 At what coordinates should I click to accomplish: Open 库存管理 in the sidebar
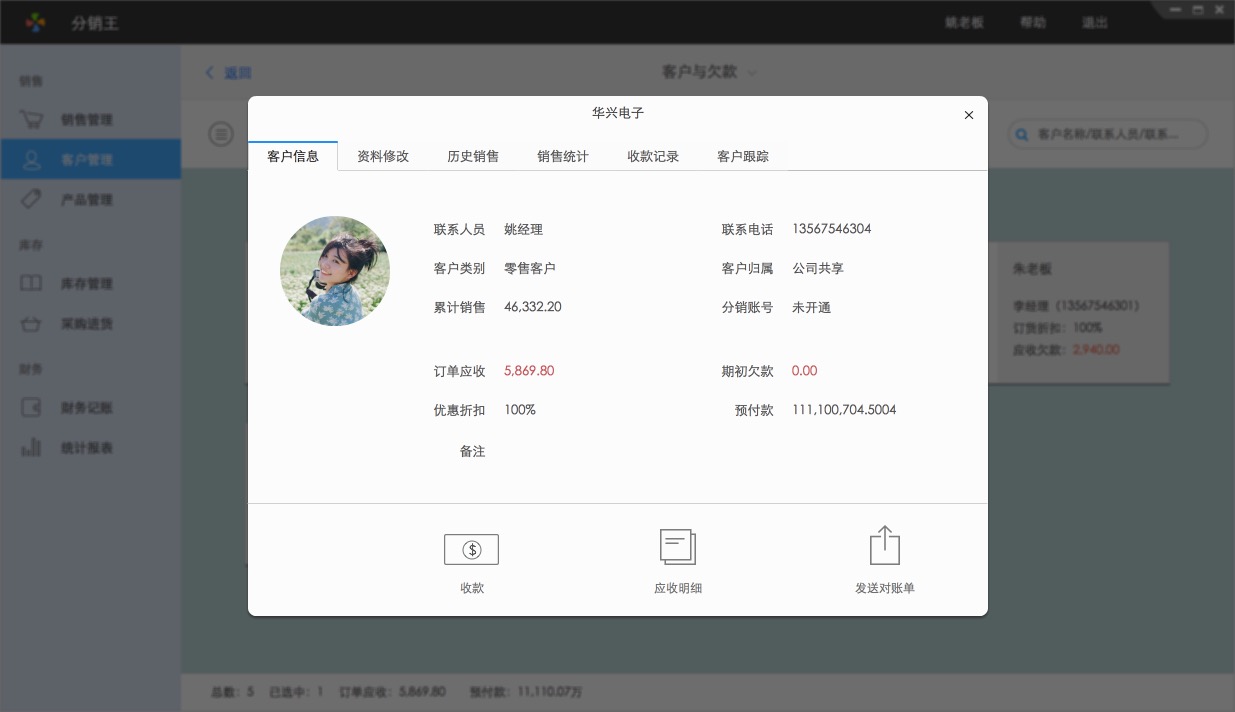click(86, 284)
